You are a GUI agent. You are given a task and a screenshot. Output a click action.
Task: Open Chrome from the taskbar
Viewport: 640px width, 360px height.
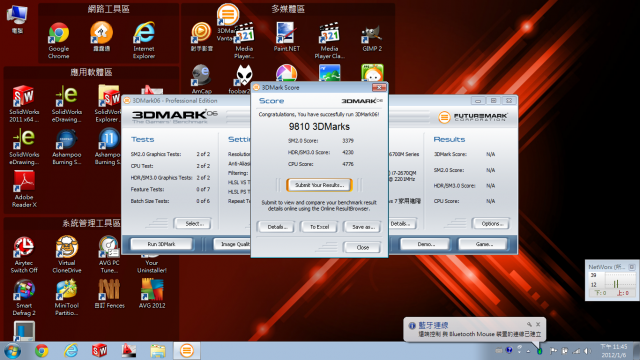pyautogui.click(x=41, y=351)
